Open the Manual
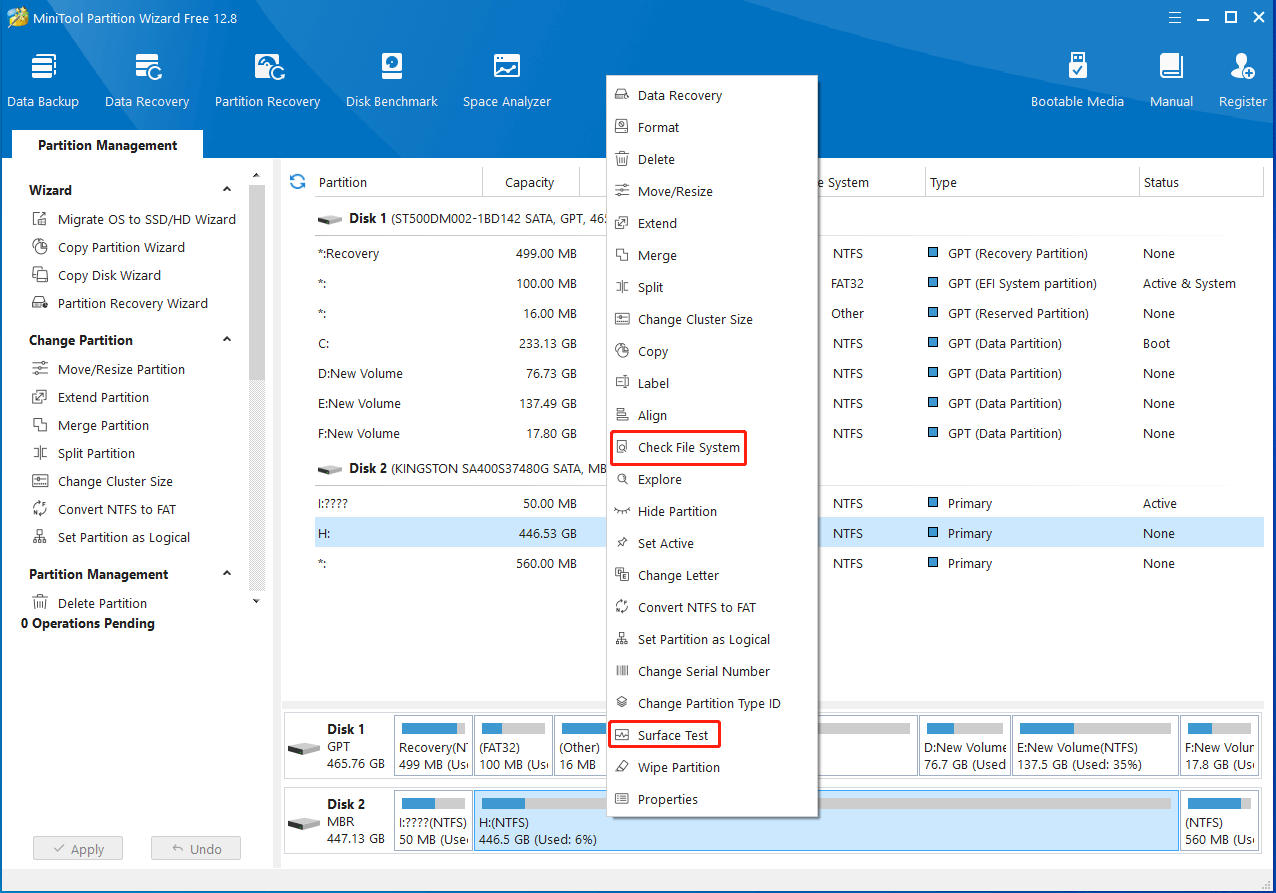1276x893 pixels. pyautogui.click(x=1171, y=80)
